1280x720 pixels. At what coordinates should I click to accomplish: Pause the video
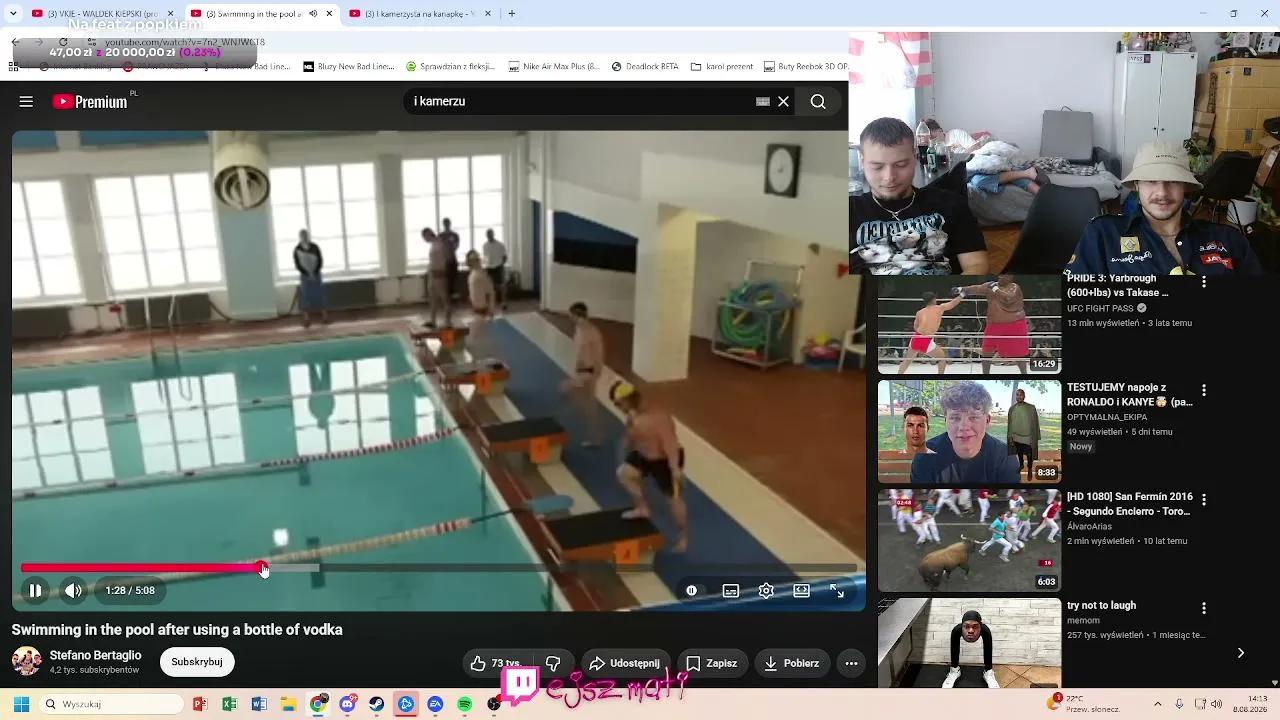pyautogui.click(x=35, y=591)
